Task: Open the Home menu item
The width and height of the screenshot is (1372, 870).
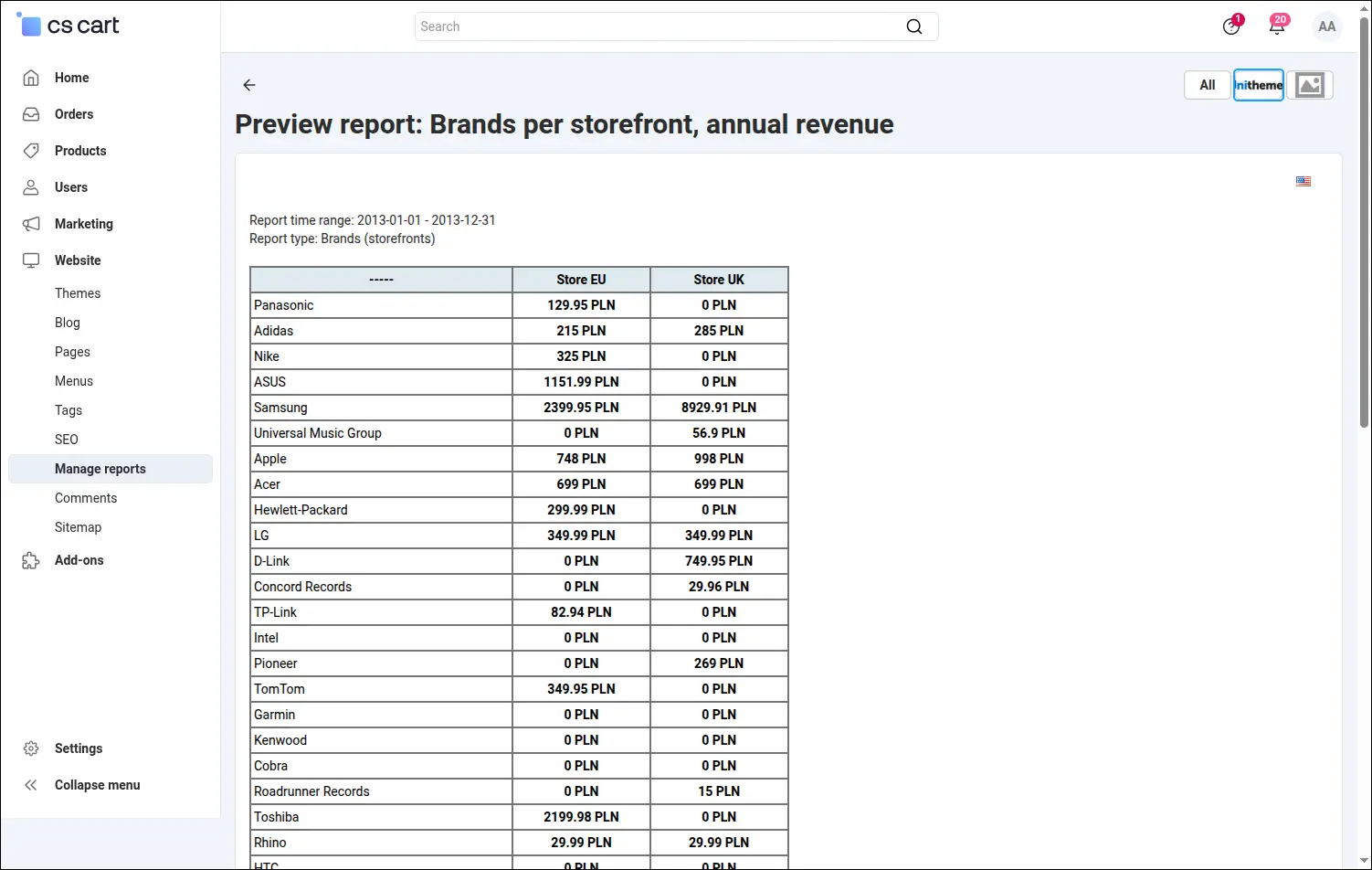Action: coord(72,78)
